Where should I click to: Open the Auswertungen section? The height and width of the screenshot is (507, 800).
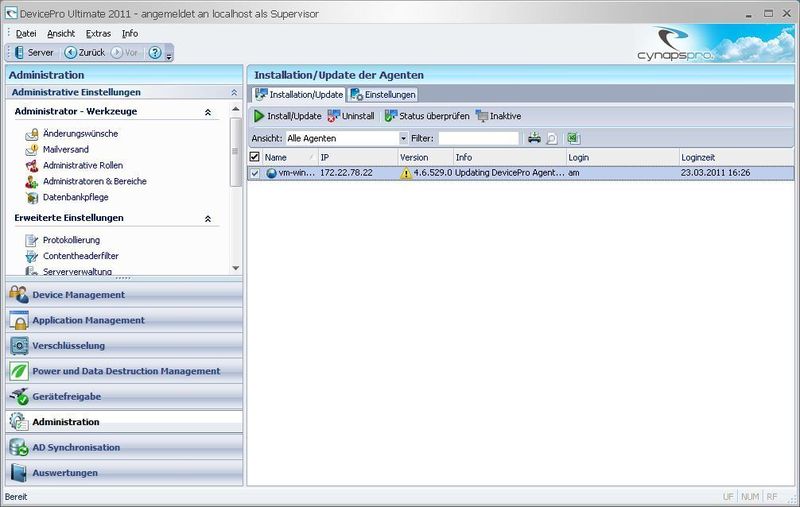pos(124,473)
